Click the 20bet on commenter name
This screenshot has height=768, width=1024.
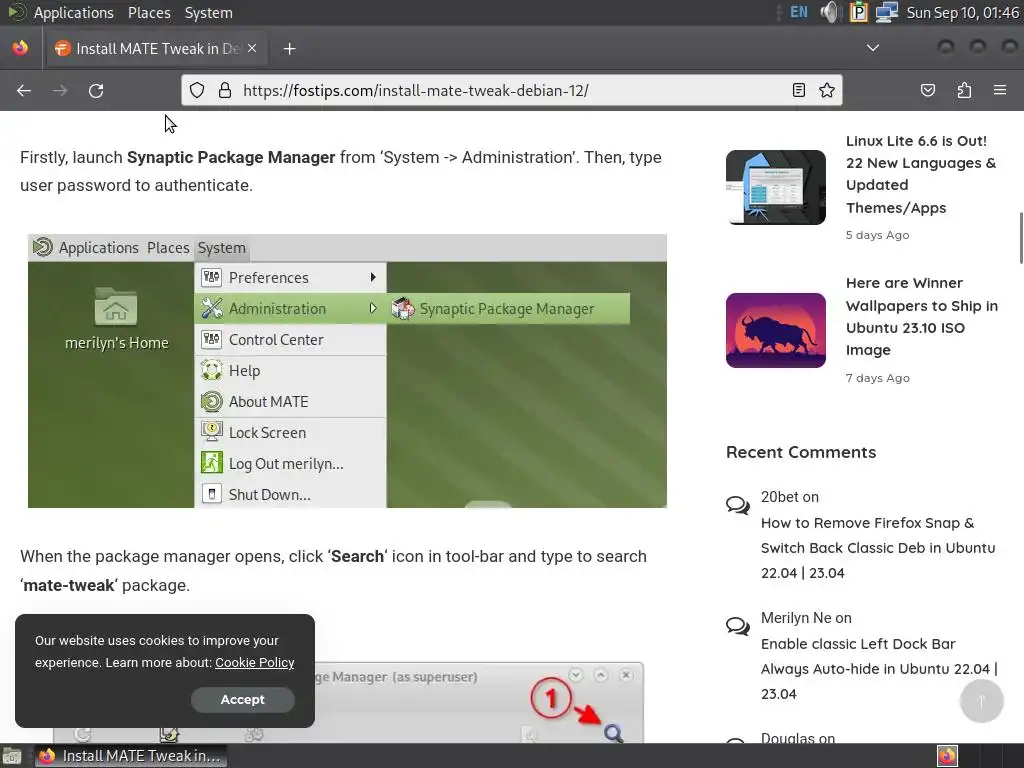point(790,497)
